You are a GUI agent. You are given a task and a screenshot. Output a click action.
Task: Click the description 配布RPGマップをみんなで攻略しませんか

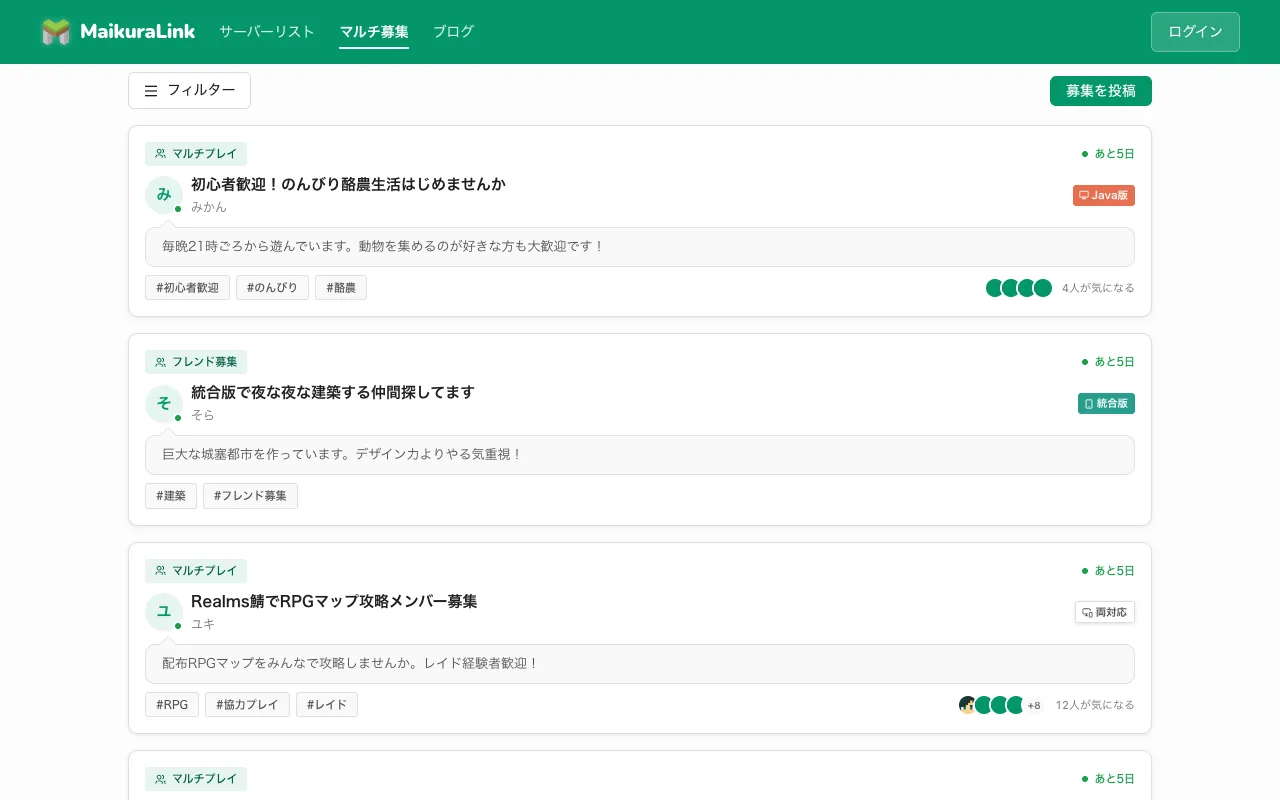point(640,664)
